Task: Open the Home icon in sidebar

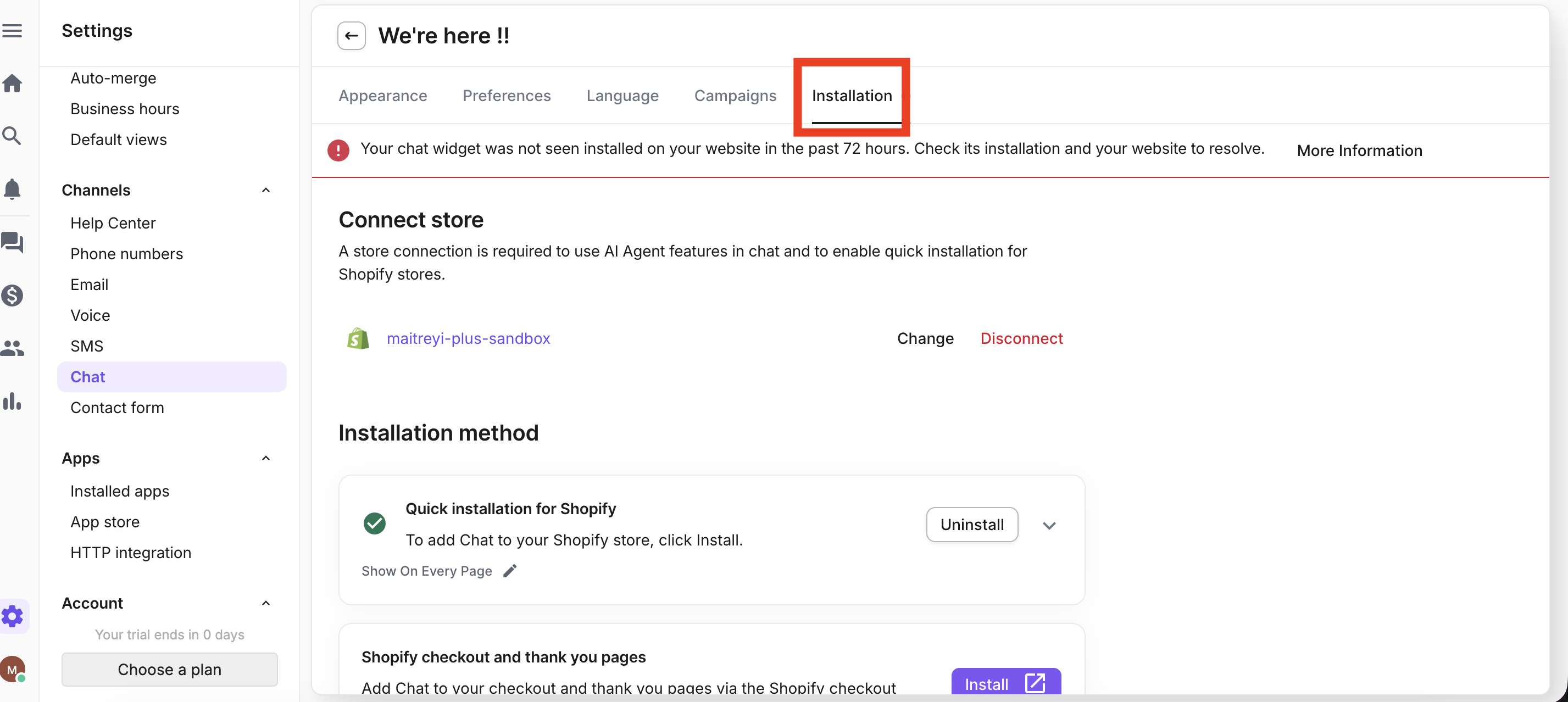Action: (12, 83)
